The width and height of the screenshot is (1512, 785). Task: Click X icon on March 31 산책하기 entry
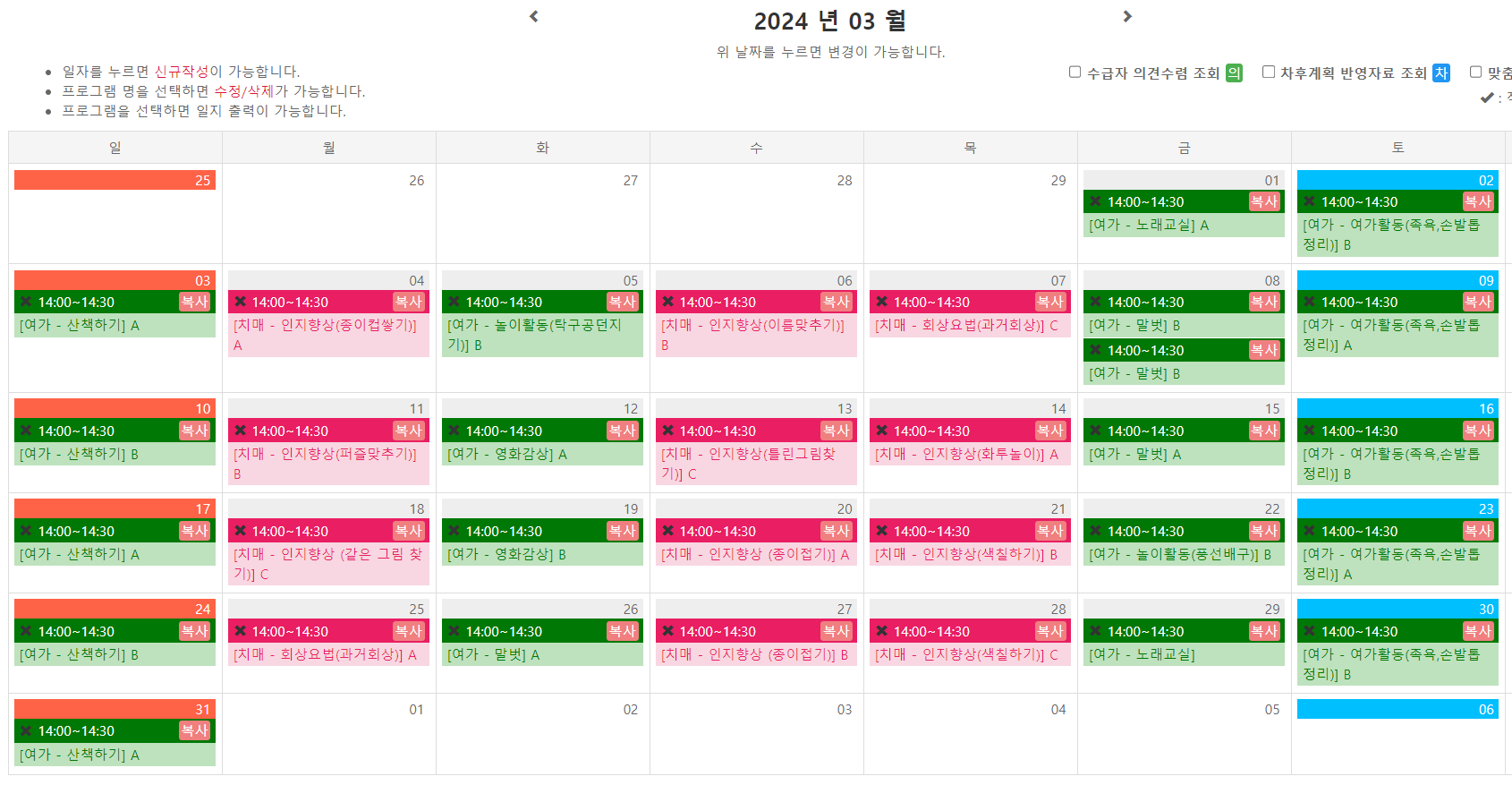(x=26, y=730)
